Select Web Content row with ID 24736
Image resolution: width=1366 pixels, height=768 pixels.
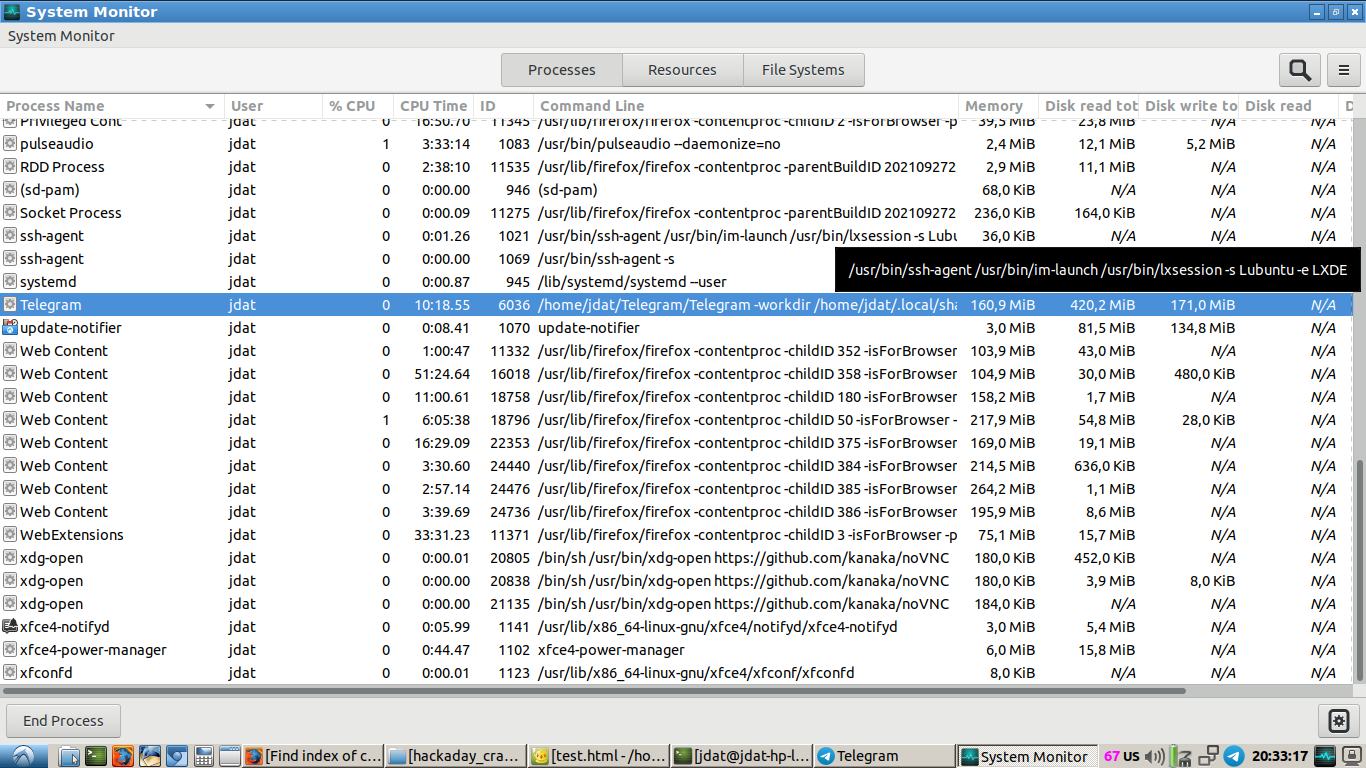click(x=676, y=511)
